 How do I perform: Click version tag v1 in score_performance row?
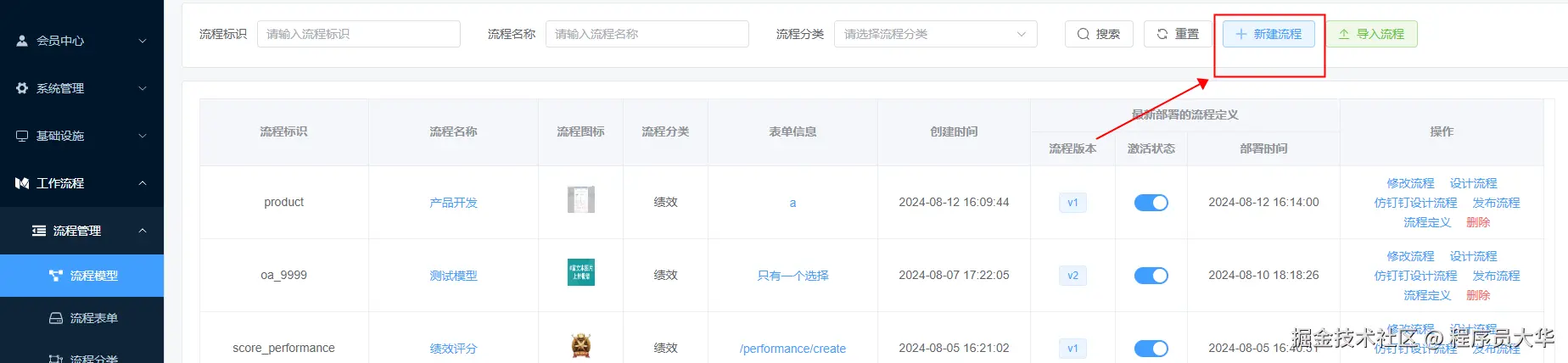(1073, 349)
